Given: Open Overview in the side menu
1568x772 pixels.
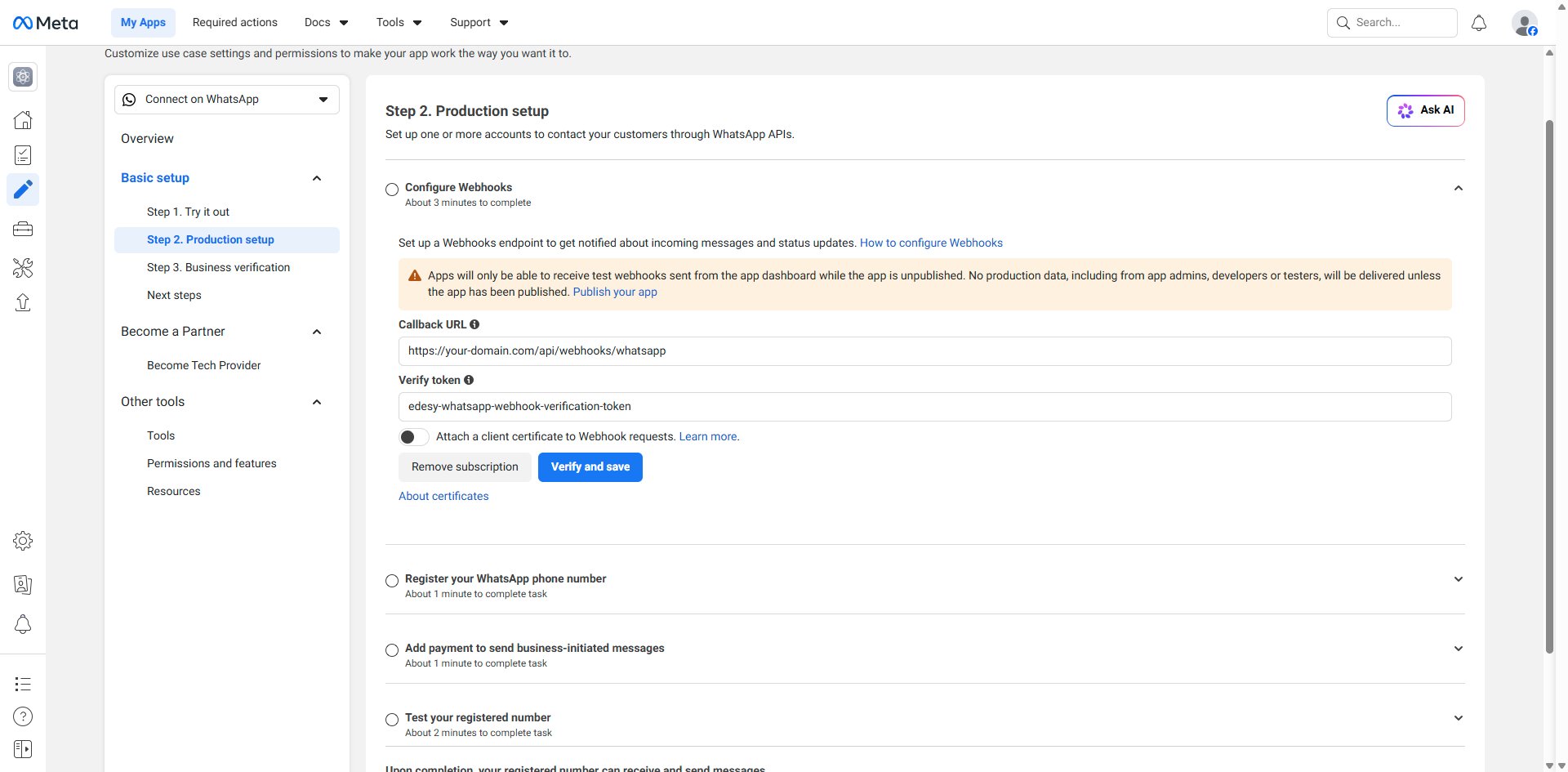Looking at the screenshot, I should pos(147,139).
